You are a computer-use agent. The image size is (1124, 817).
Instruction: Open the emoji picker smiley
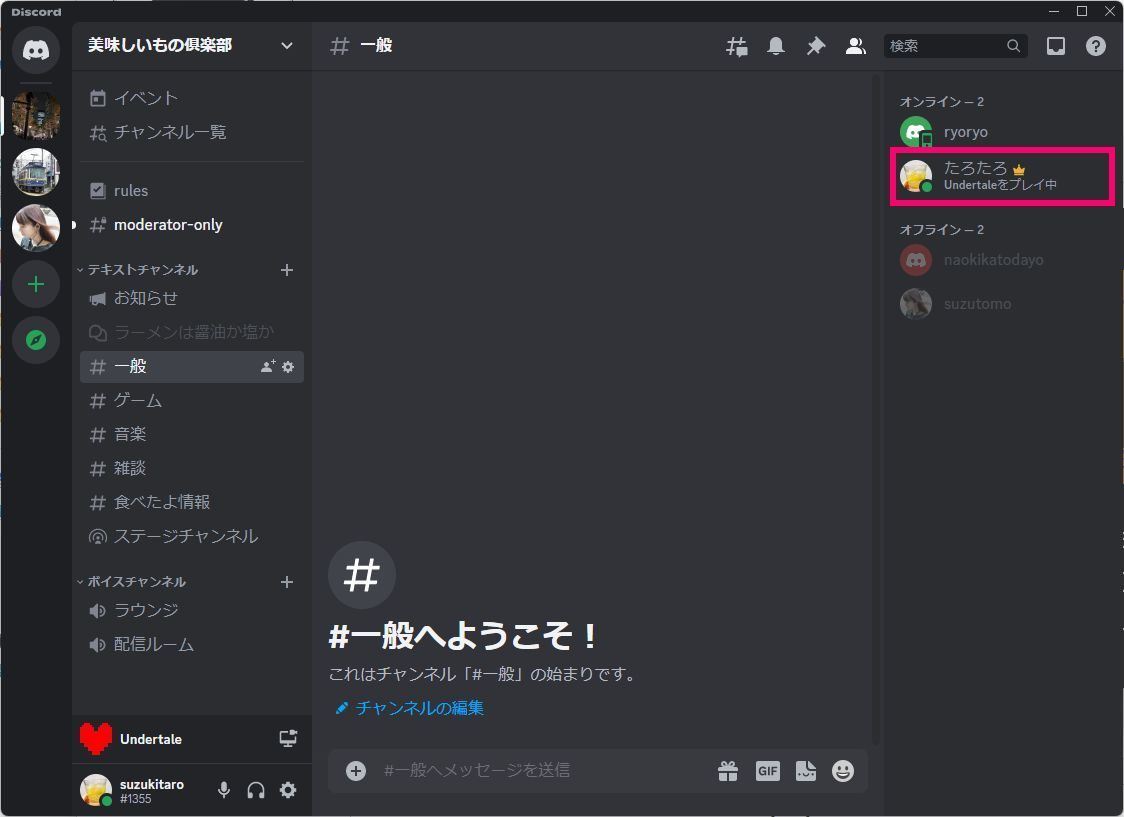[x=842, y=770]
